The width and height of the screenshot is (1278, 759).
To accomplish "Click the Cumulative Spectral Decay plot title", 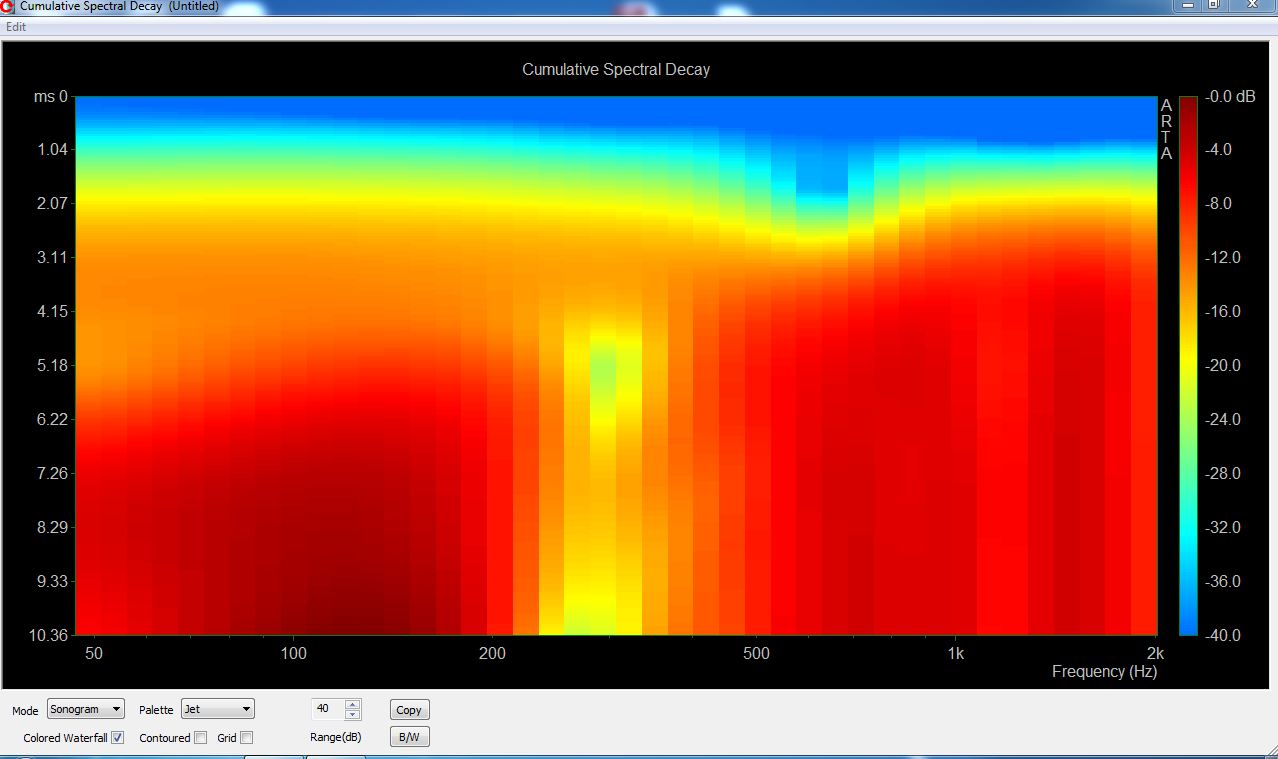I will pos(616,70).
